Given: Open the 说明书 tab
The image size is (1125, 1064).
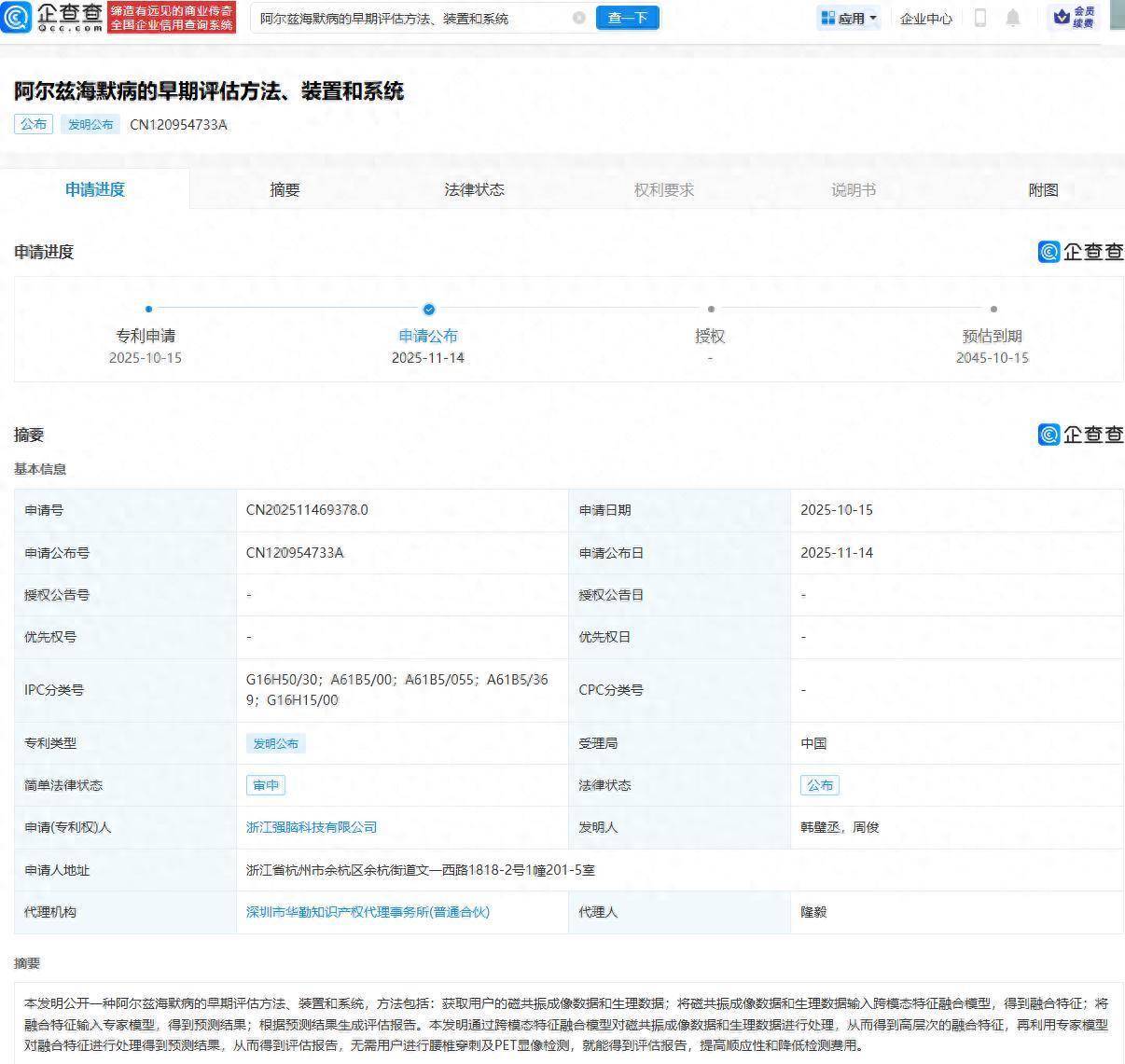Looking at the screenshot, I should pos(852,189).
